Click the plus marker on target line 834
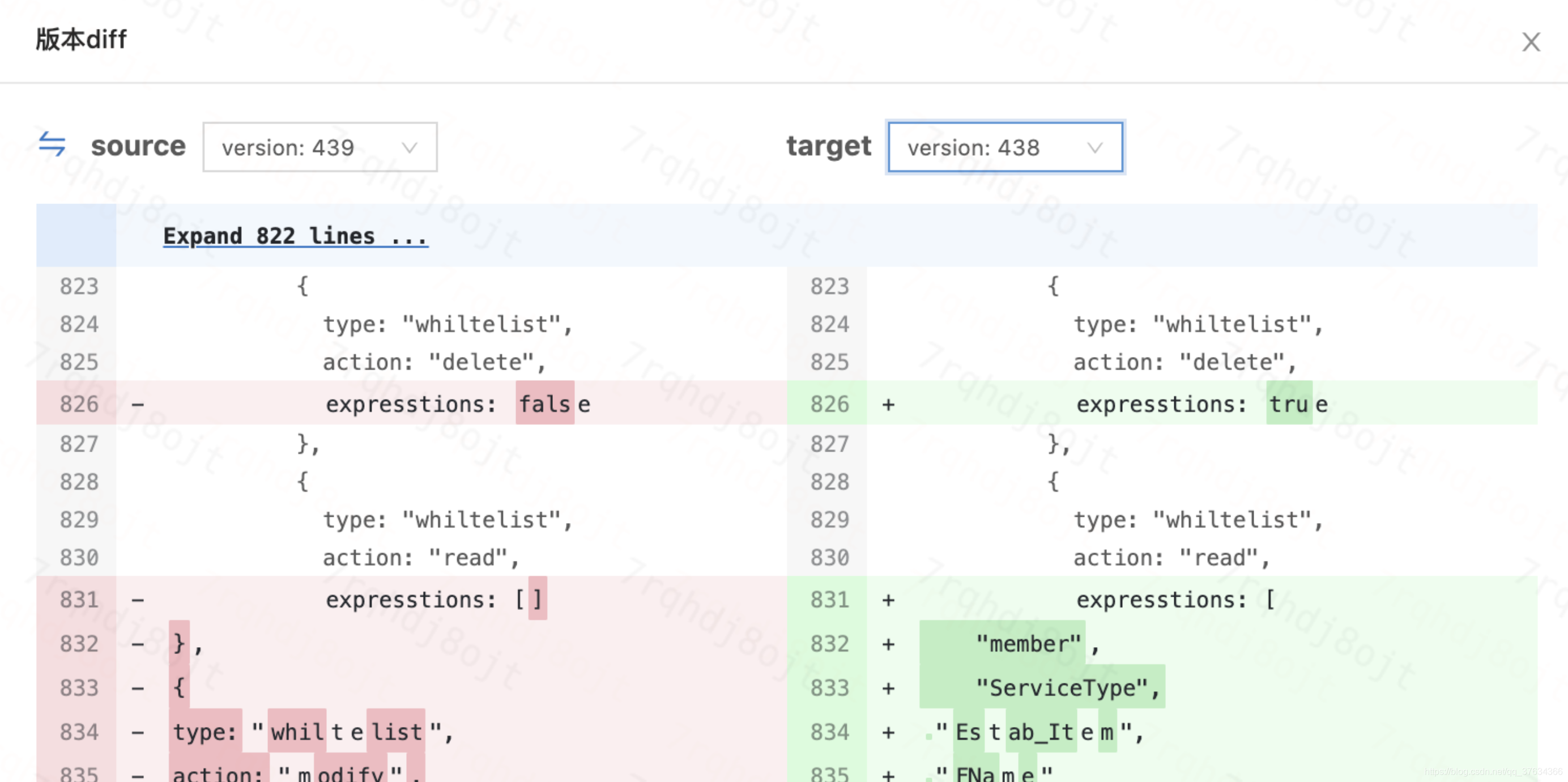This screenshot has height=782, width=1568. click(888, 732)
